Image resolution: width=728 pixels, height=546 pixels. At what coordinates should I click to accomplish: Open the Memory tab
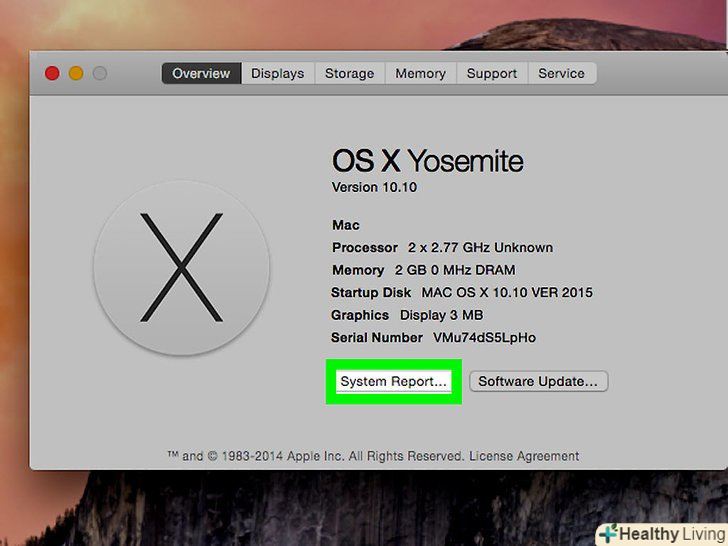(x=421, y=73)
